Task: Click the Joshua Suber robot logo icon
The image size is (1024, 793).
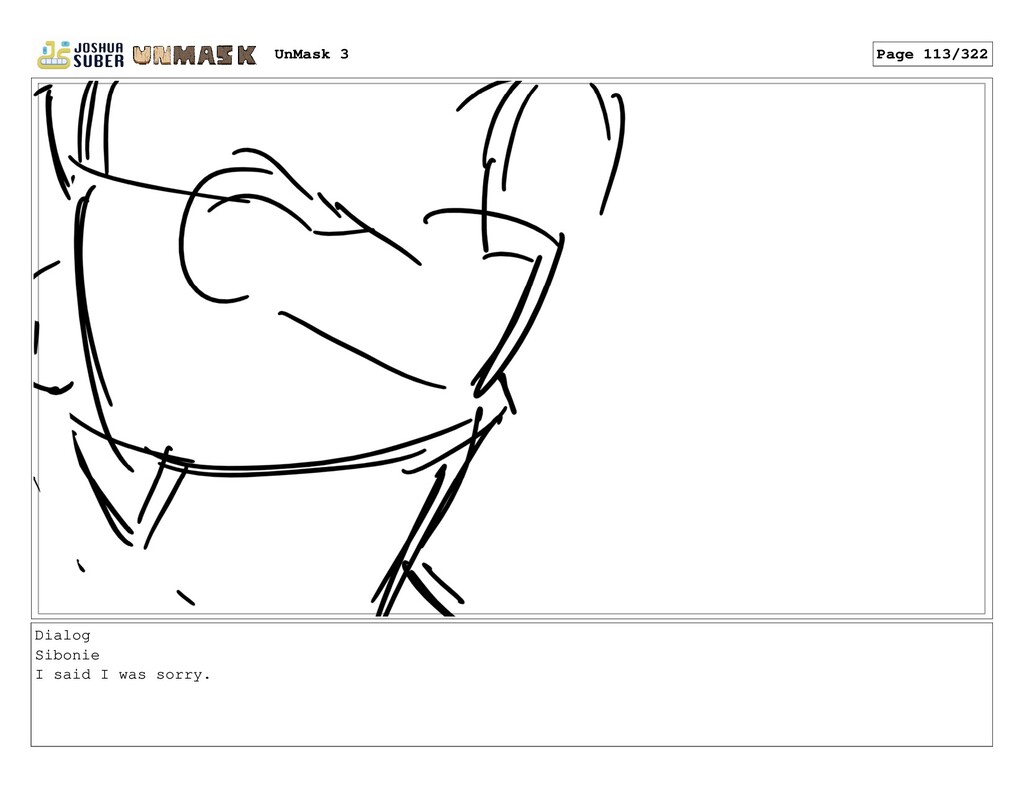Action: [54, 55]
